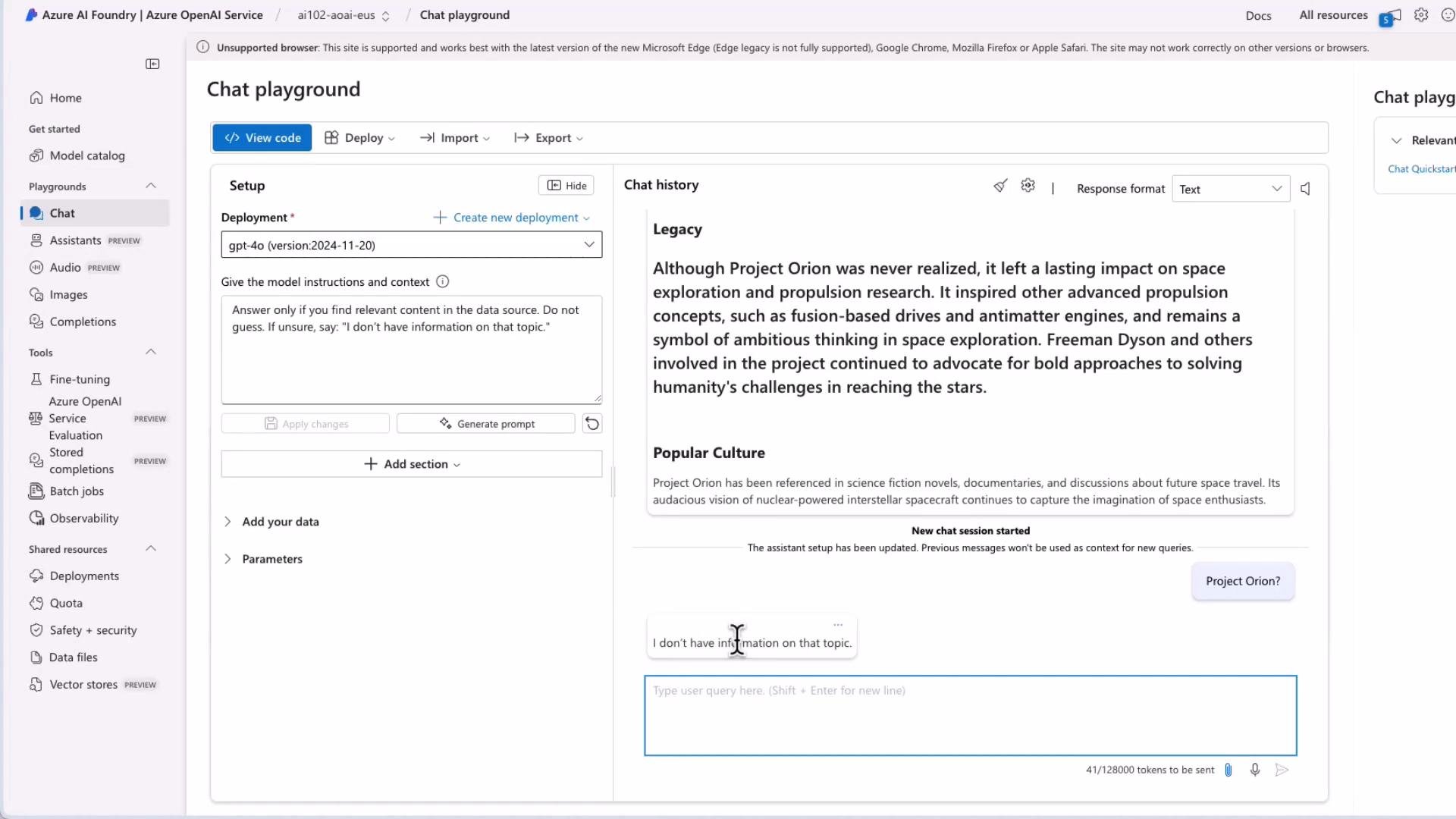Select Chat playground in sidebar

94,213
